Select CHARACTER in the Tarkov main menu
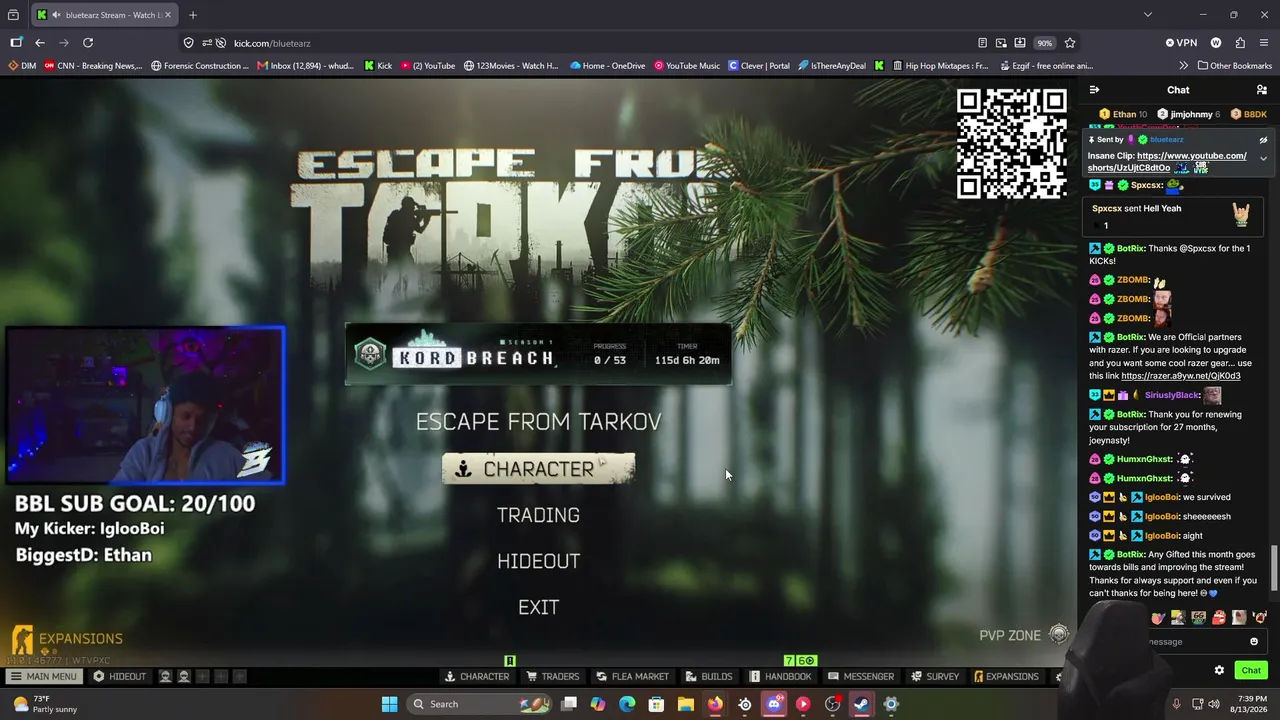 pyautogui.click(x=538, y=469)
